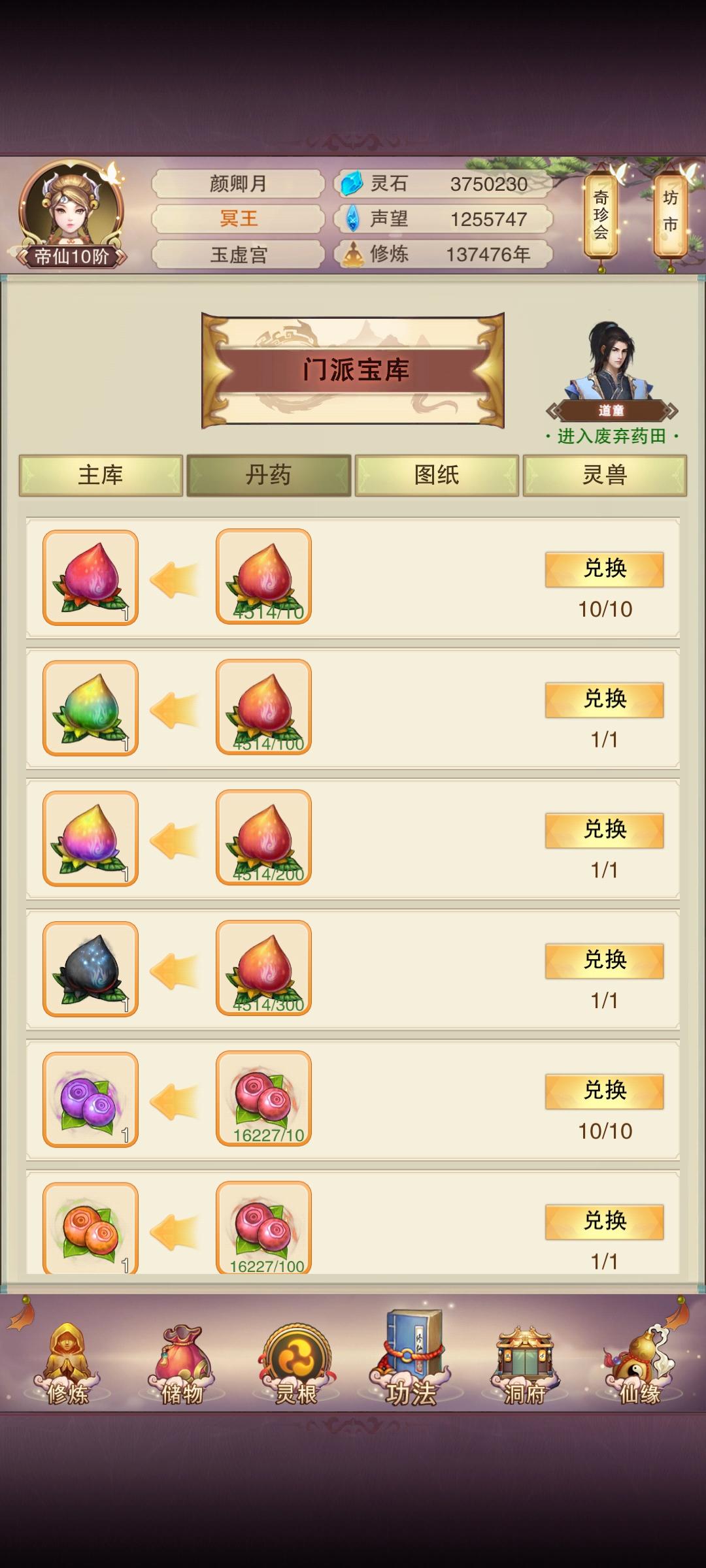The height and width of the screenshot is (1568, 706).
Task: Tap the orange berries reward item
Action: coord(90,1228)
